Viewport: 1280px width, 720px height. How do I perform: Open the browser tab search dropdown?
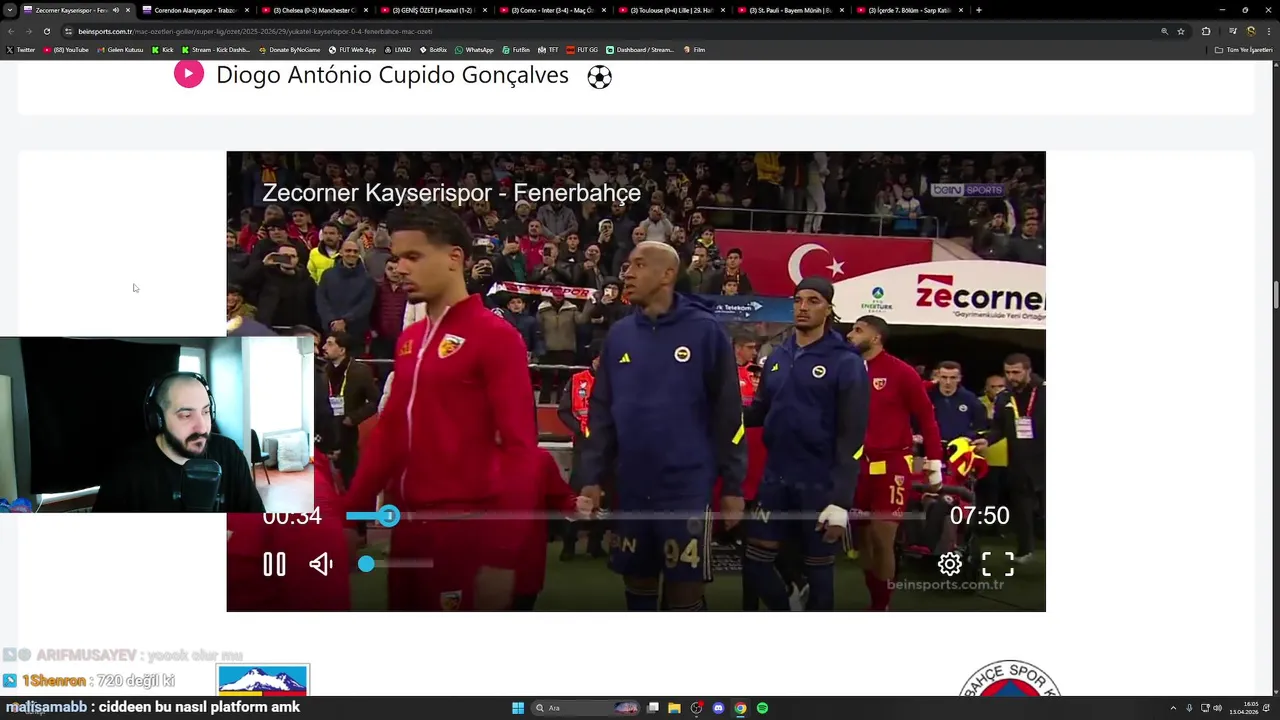click(9, 10)
